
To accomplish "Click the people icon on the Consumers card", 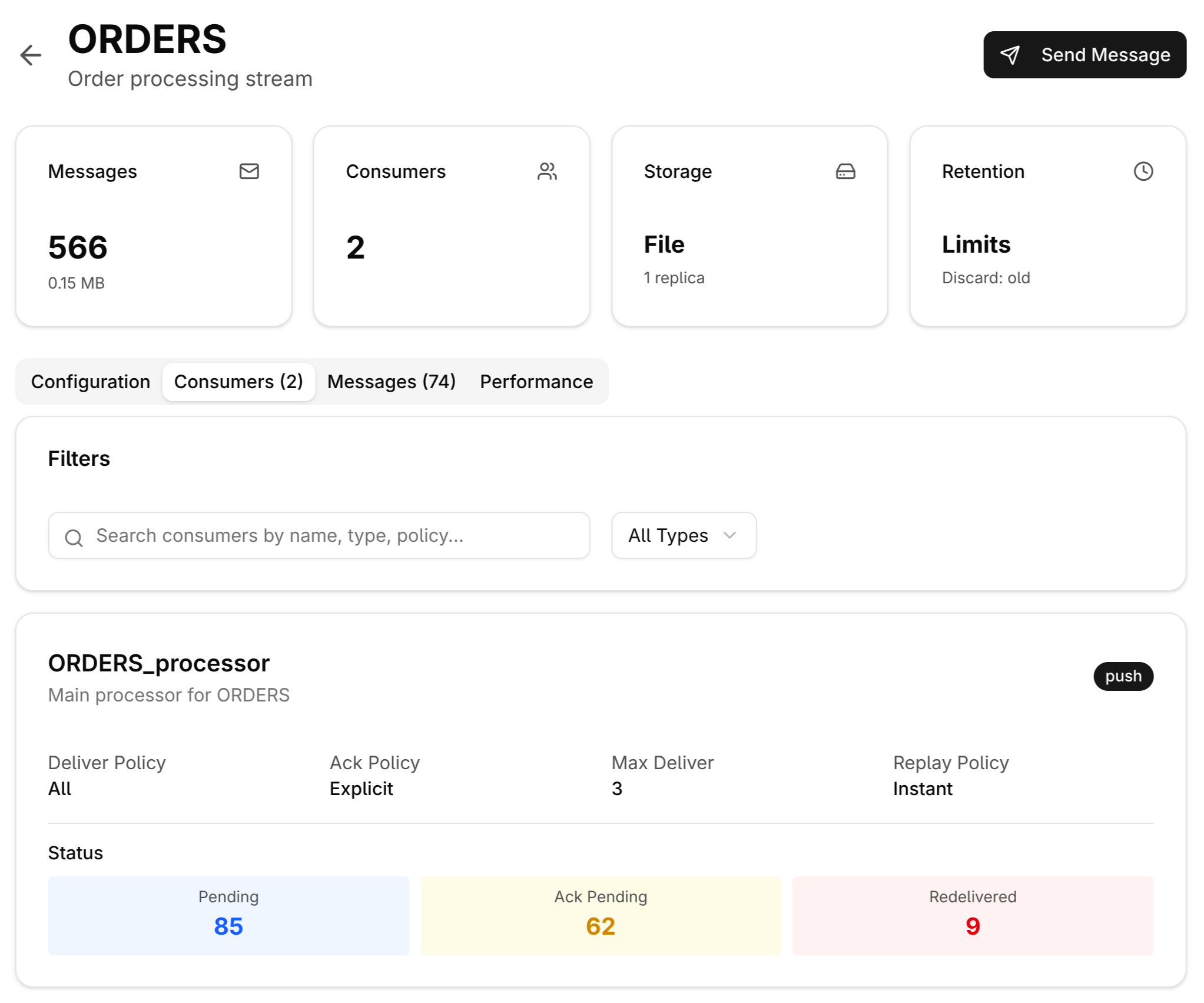I will (x=546, y=171).
